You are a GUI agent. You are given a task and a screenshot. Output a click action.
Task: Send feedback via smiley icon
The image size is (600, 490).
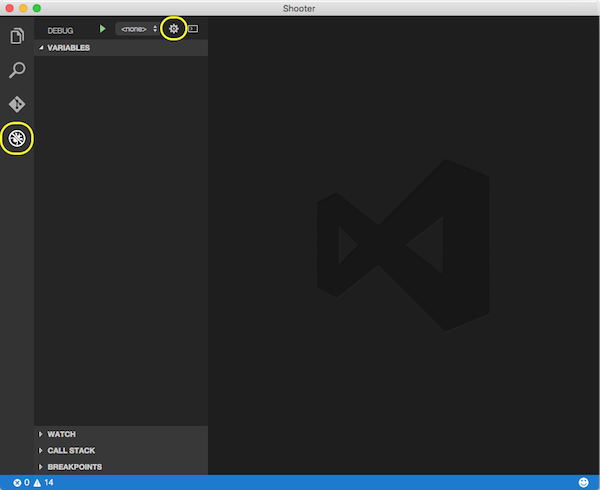tap(584, 483)
